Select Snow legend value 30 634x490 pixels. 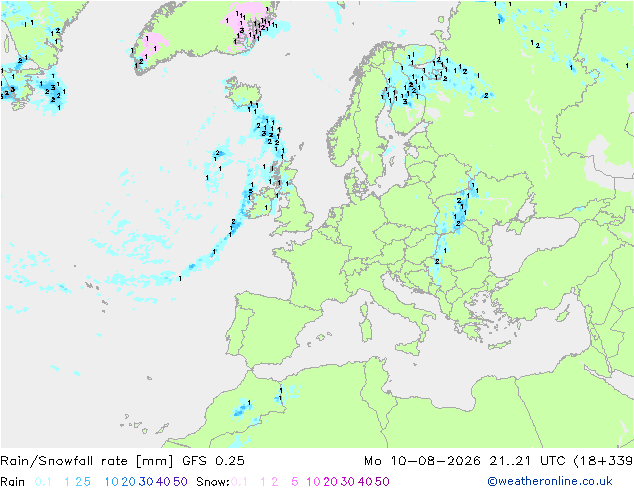click(348, 482)
